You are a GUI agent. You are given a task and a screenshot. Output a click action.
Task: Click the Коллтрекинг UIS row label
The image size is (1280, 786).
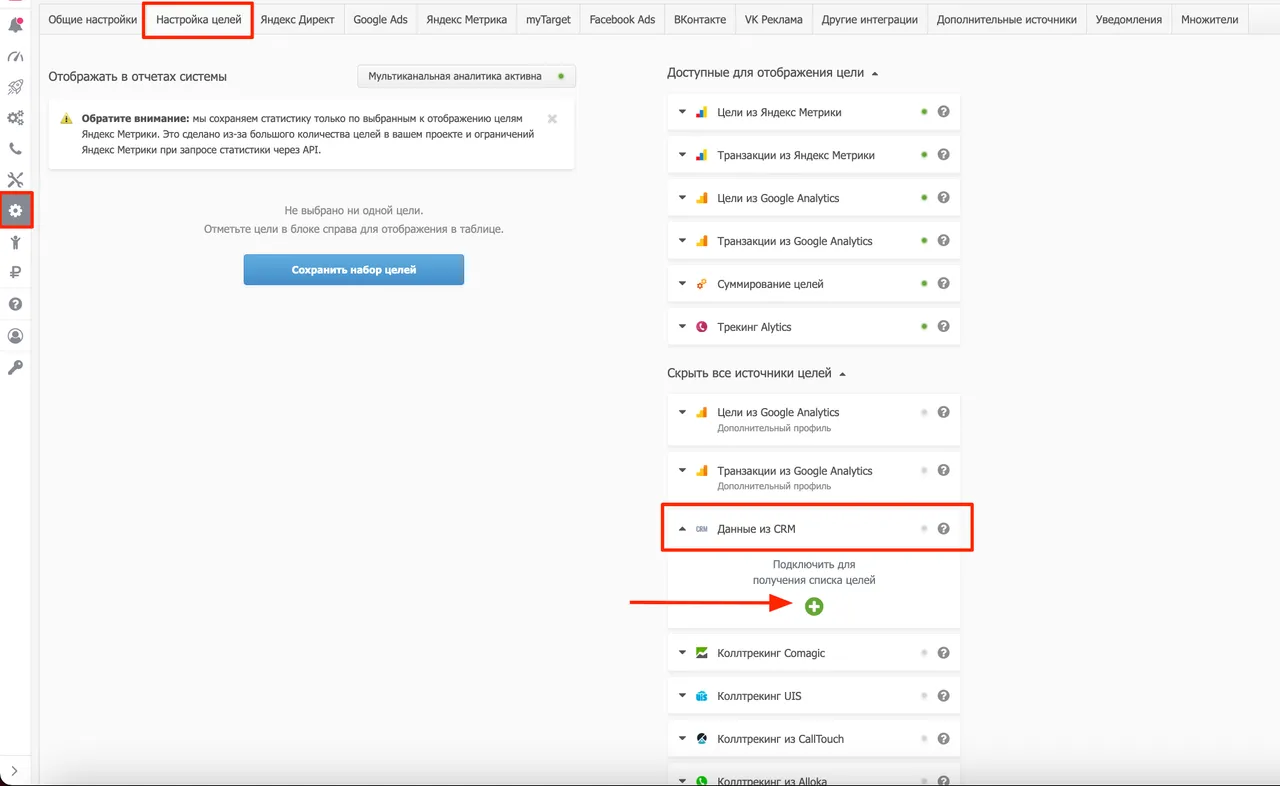759,696
